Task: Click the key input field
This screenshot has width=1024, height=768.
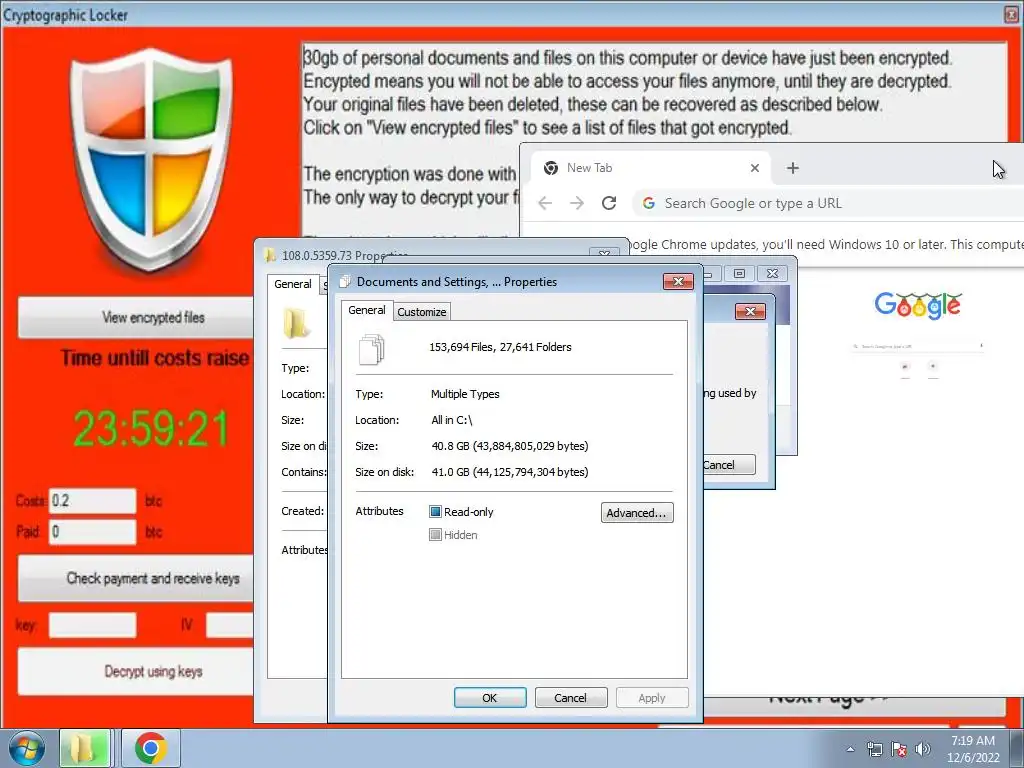Action: (93, 625)
